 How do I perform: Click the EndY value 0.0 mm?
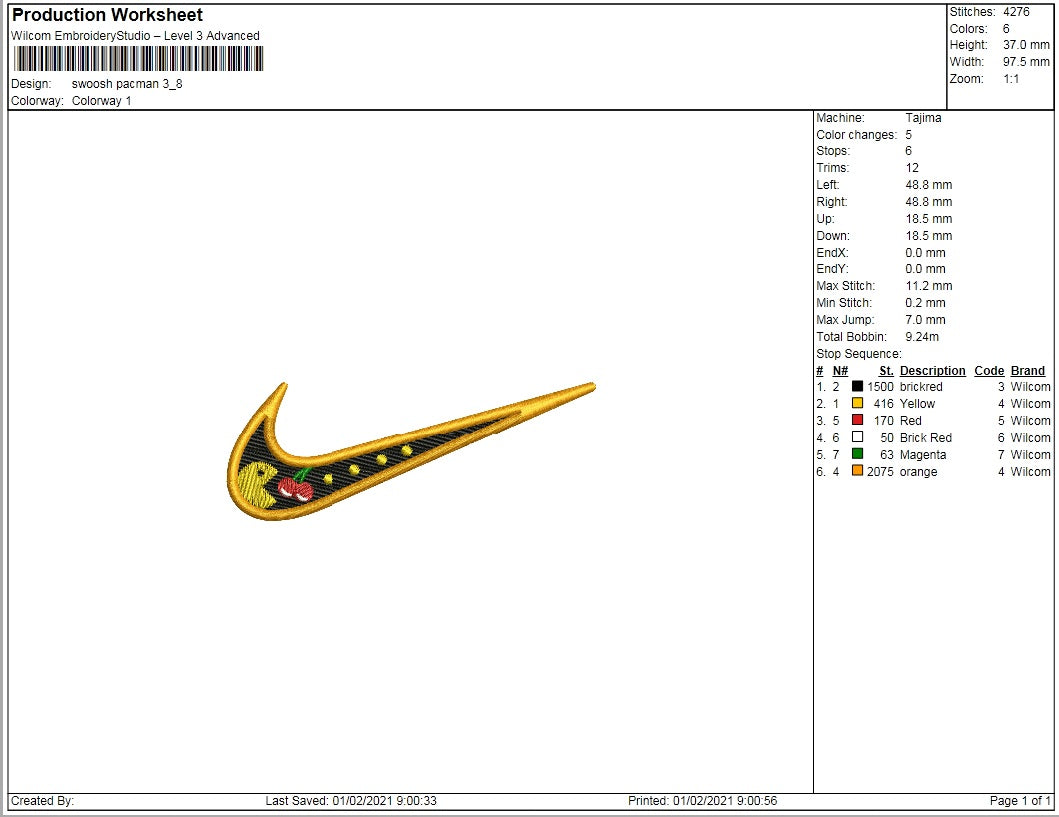click(x=925, y=269)
